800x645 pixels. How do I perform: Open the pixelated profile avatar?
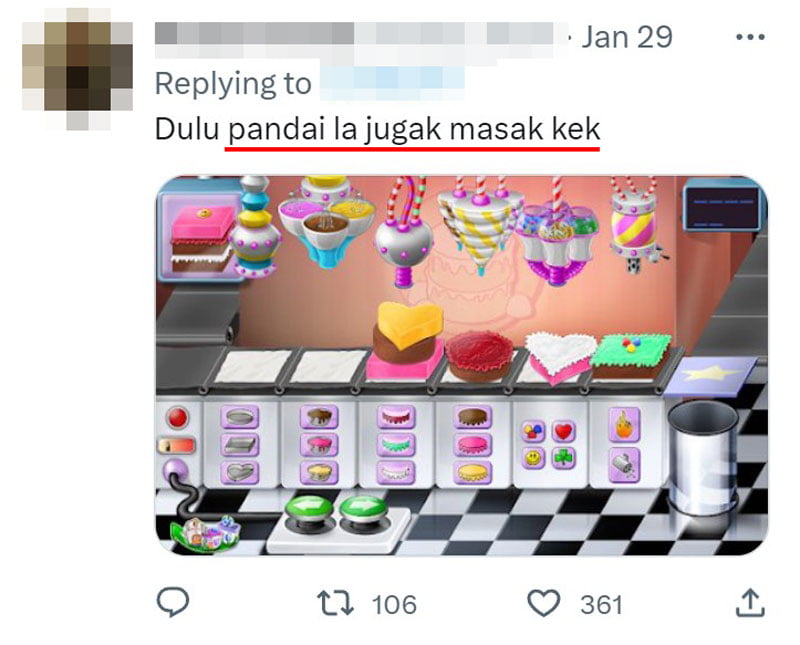[x=78, y=66]
